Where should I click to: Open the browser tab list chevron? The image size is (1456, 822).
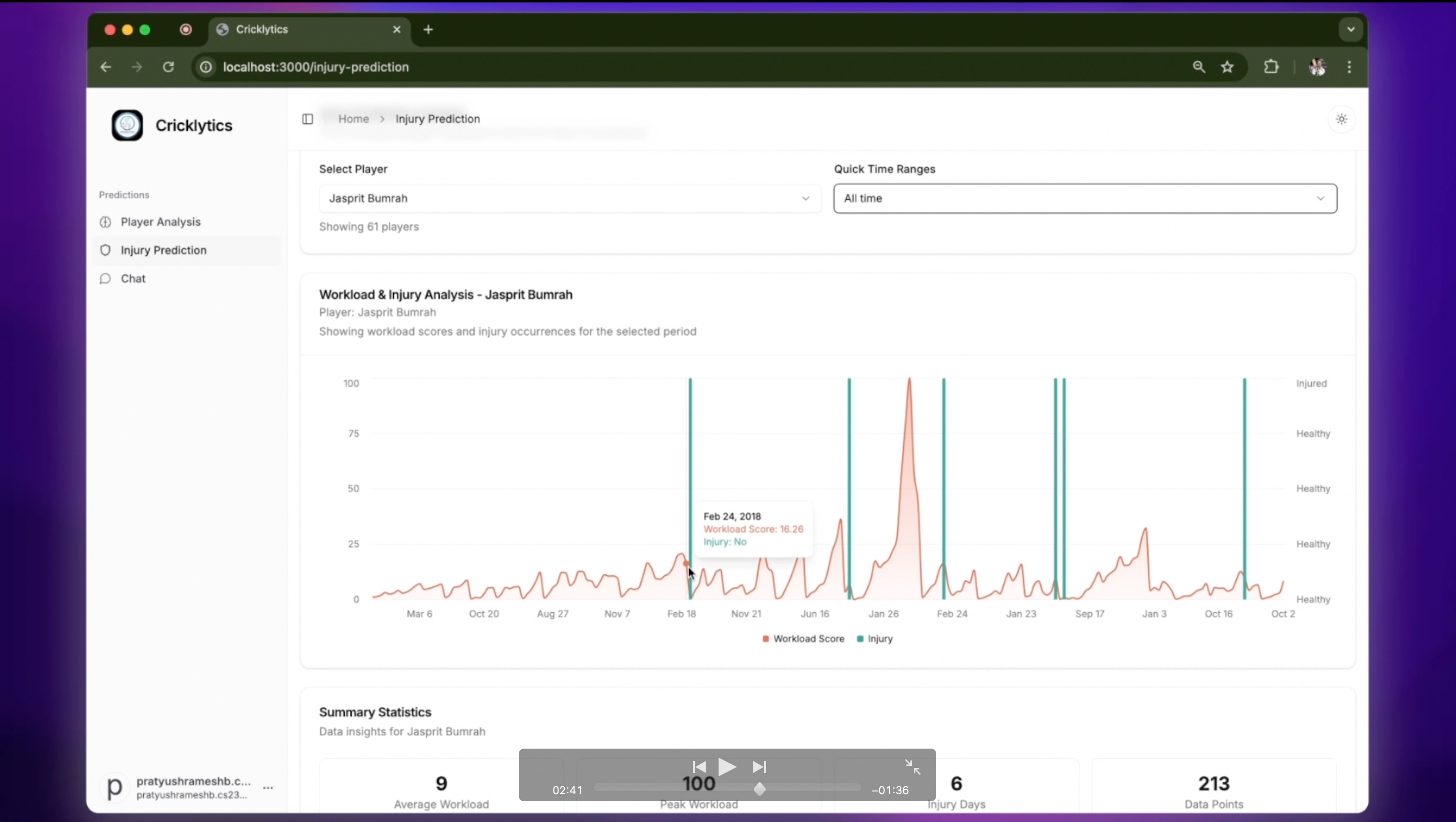click(x=1351, y=29)
